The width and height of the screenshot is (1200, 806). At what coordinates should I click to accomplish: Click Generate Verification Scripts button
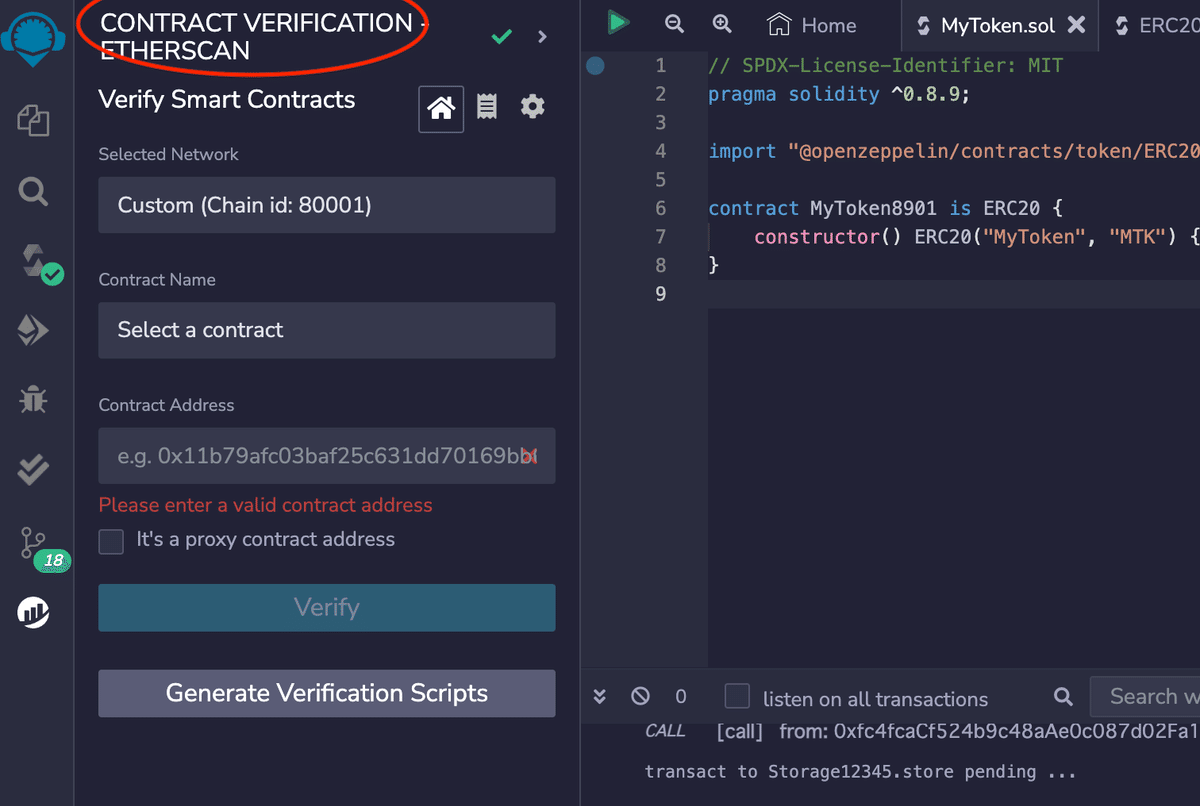[x=326, y=693]
